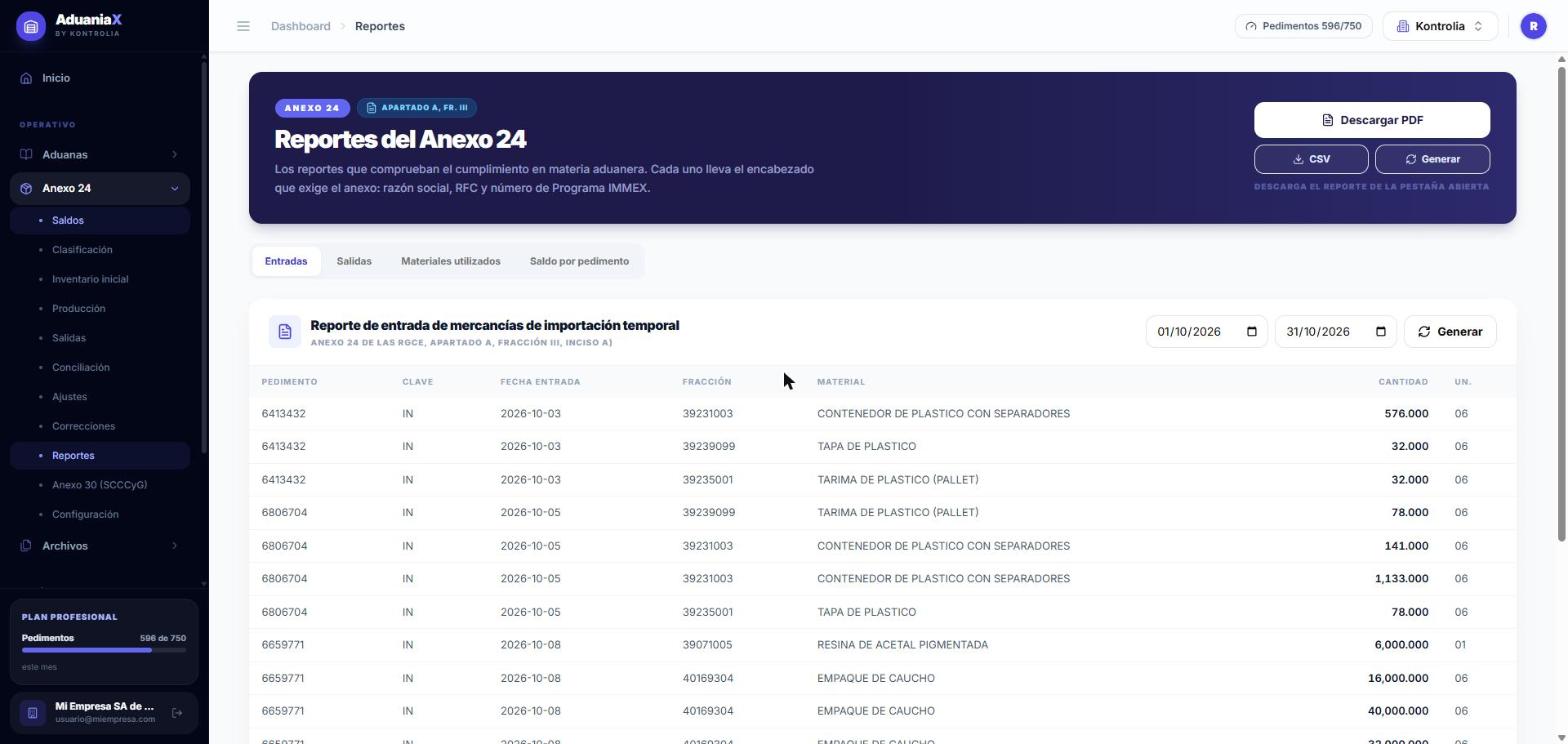Open Correcciones in sidebar
The width and height of the screenshot is (1568, 744).
100,426
